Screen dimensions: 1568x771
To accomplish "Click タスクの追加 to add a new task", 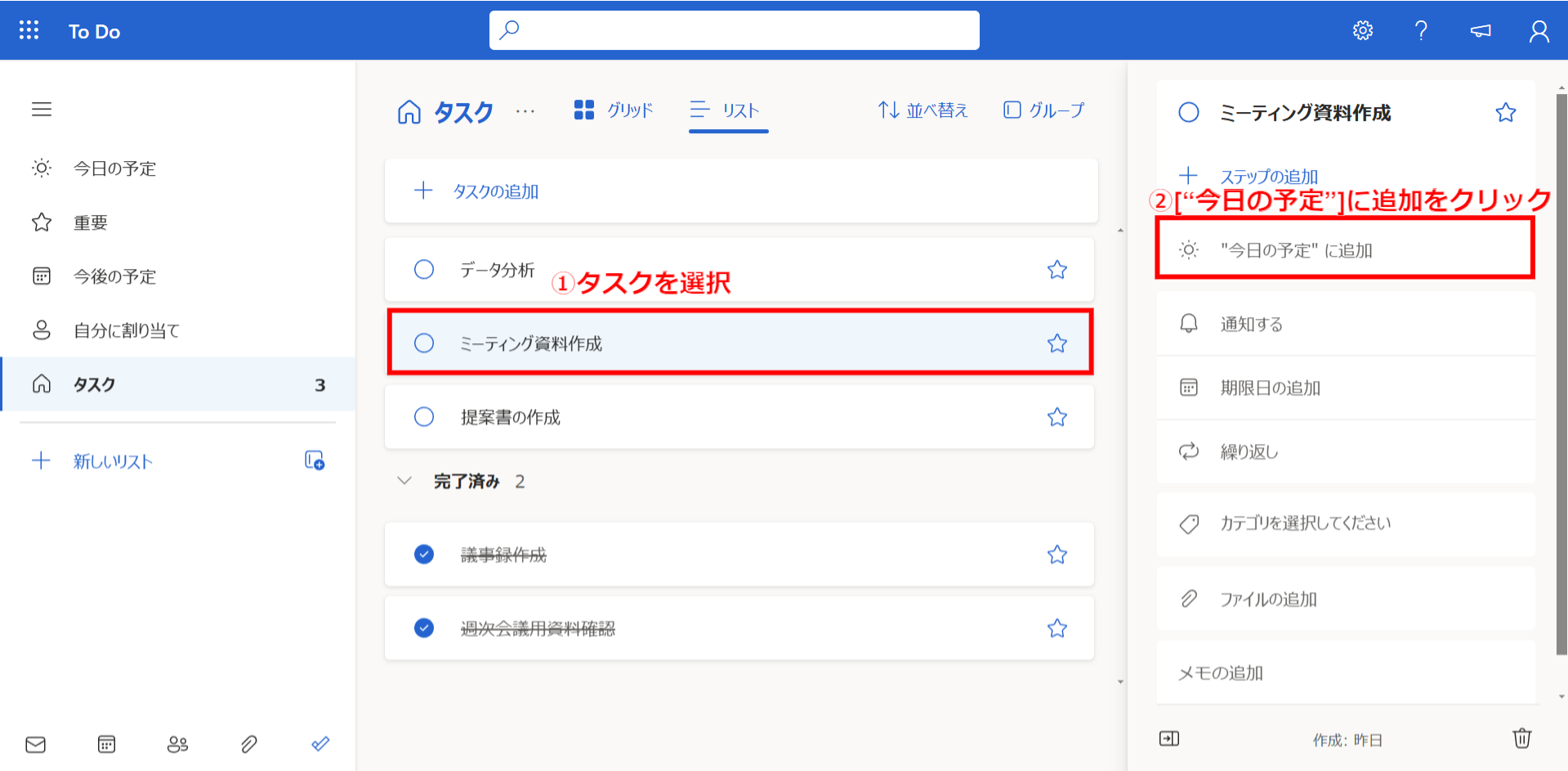I will coord(496,191).
